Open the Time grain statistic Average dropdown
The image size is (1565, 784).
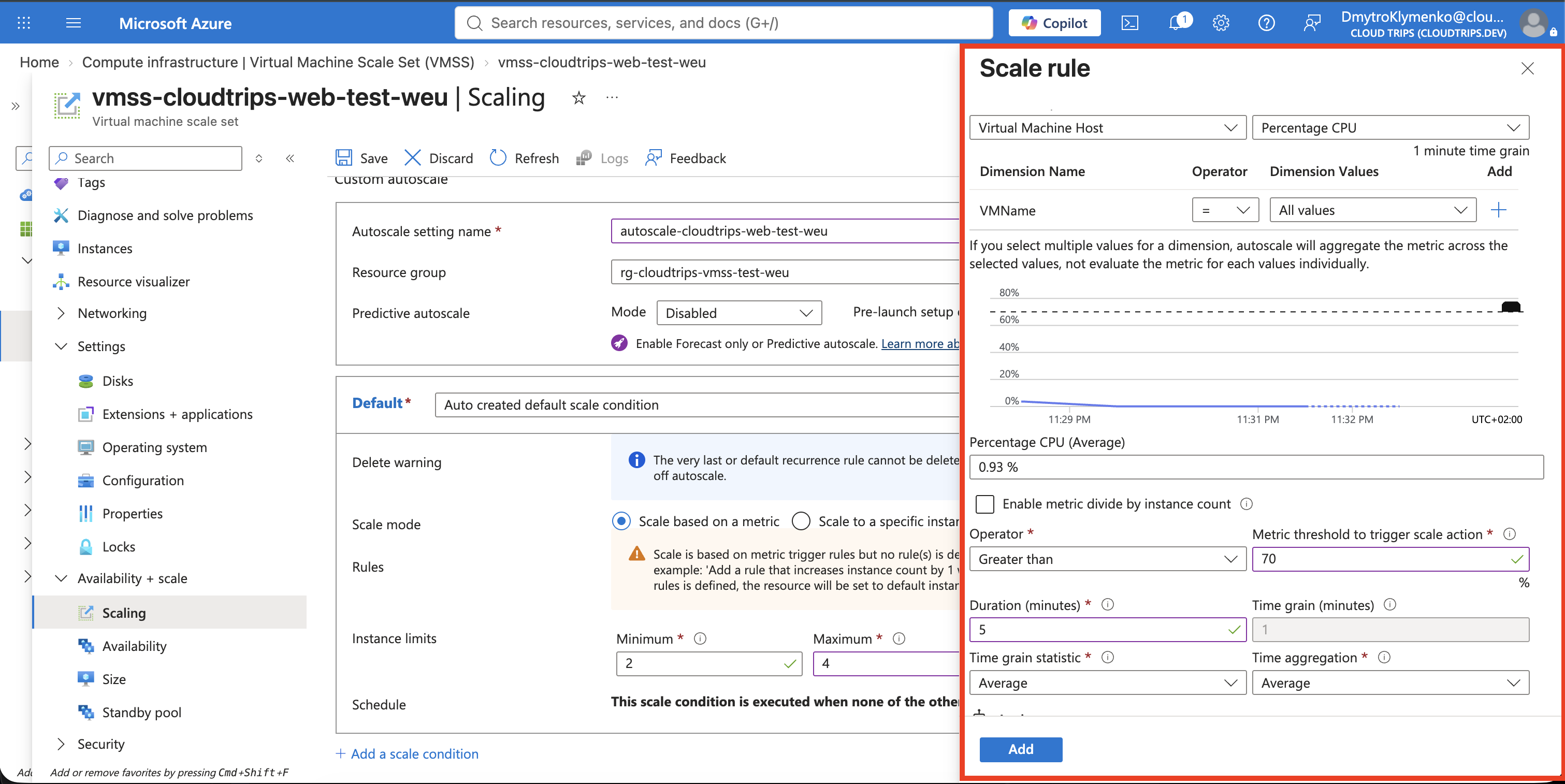pyautogui.click(x=1108, y=683)
